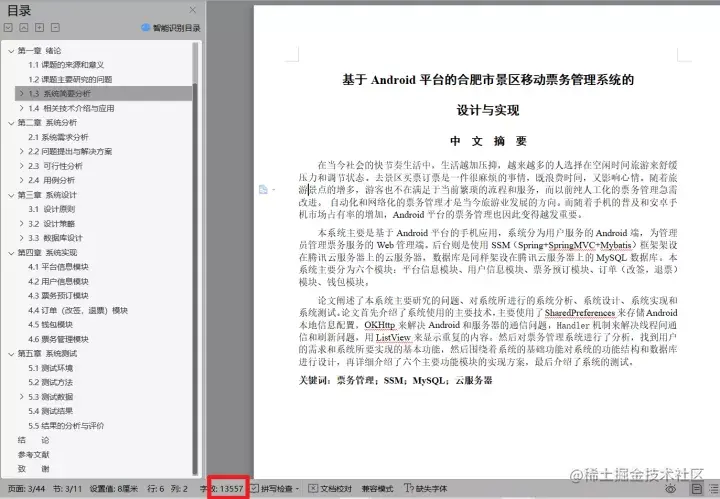Jump to 4.5 钱包模块 heading
This screenshot has width=720, height=499.
tap(51, 325)
